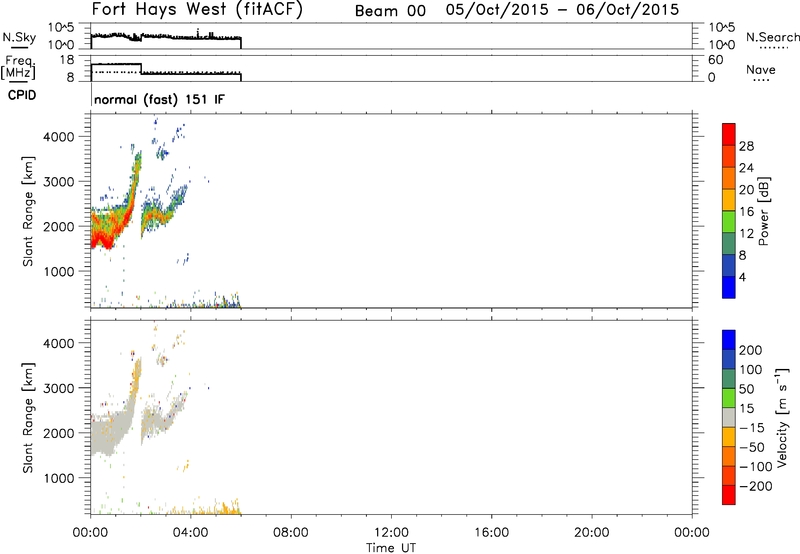Click the red bottom of velocity colorbar
800x554 pixels.
point(729,495)
